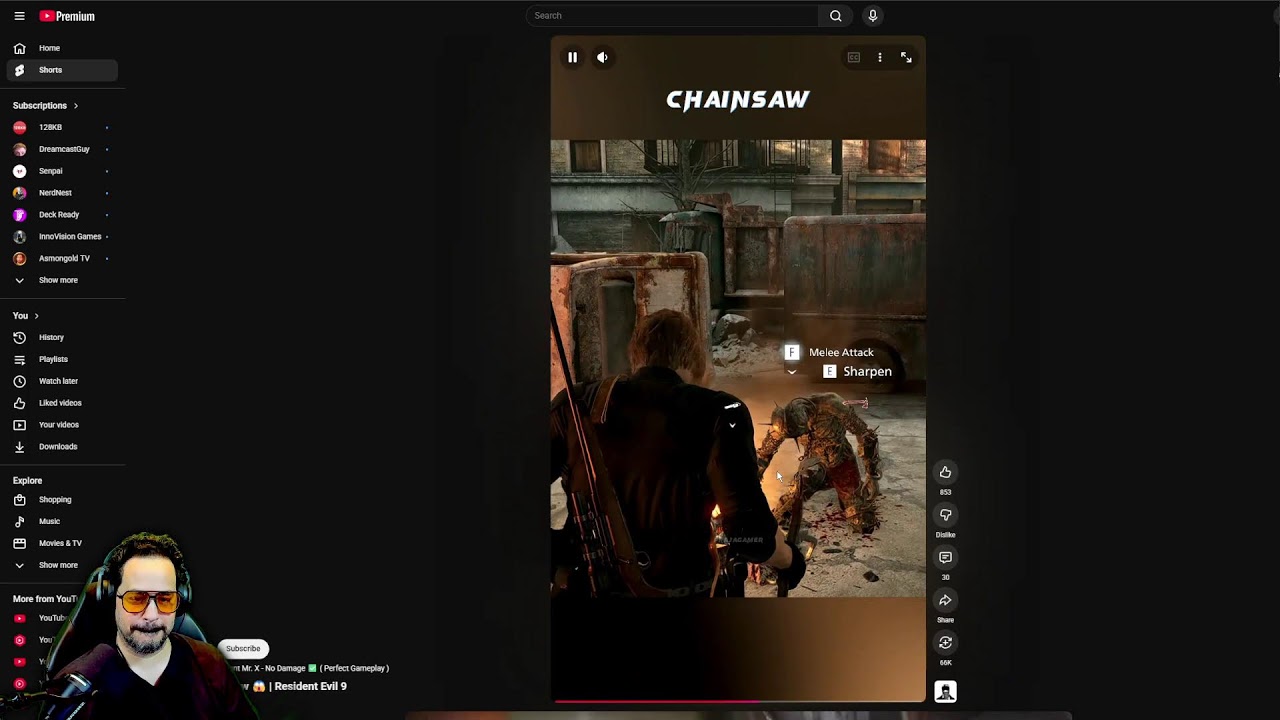Image resolution: width=1280 pixels, height=720 pixels.
Task: Pause the playing Short
Action: tap(572, 58)
